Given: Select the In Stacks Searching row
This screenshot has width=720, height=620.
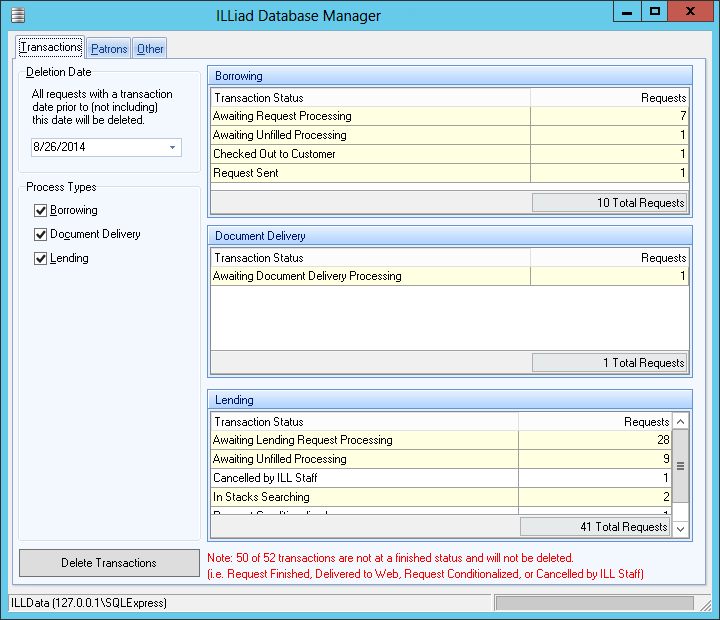Looking at the screenshot, I should click(x=365, y=497).
